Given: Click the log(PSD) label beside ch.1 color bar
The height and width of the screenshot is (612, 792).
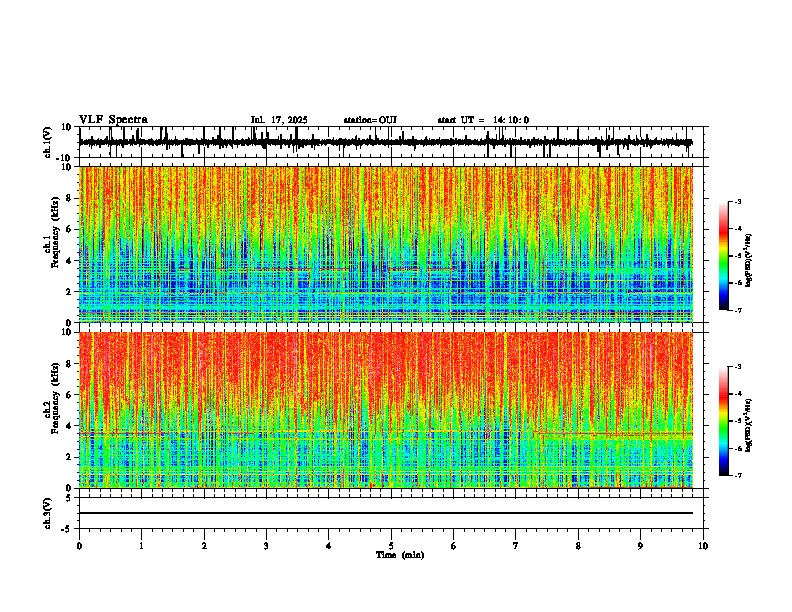Looking at the screenshot, I should [749, 261].
